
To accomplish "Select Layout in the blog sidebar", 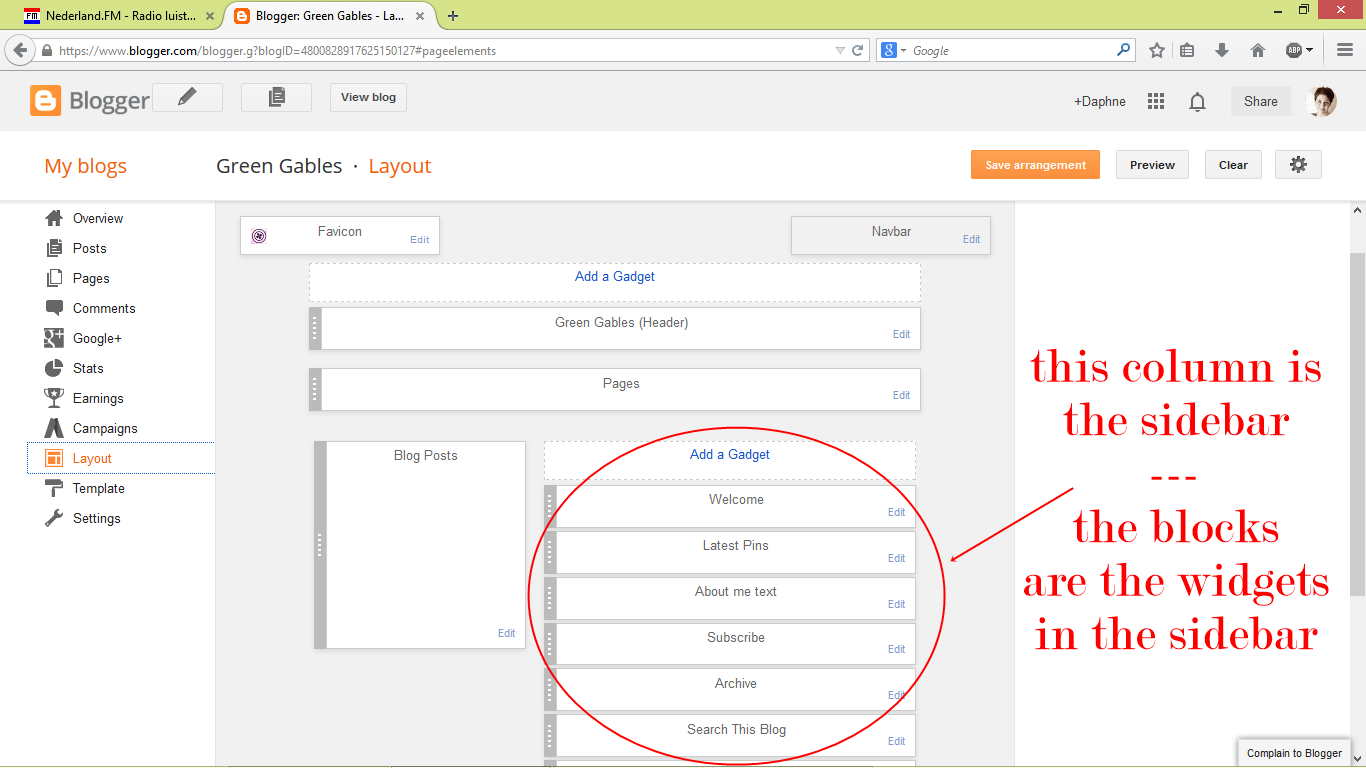I will coord(91,458).
